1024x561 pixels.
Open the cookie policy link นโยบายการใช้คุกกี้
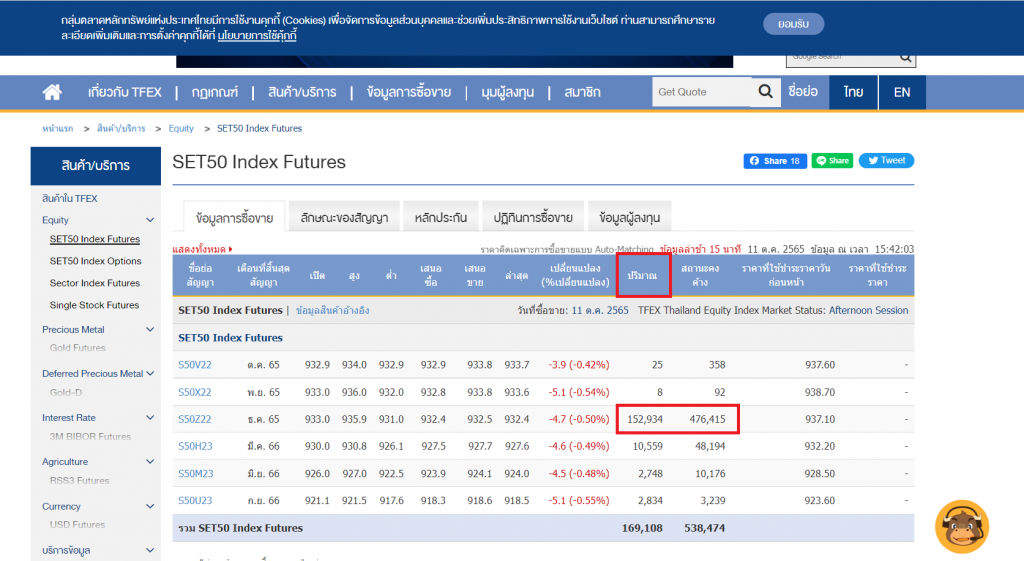pos(257,35)
